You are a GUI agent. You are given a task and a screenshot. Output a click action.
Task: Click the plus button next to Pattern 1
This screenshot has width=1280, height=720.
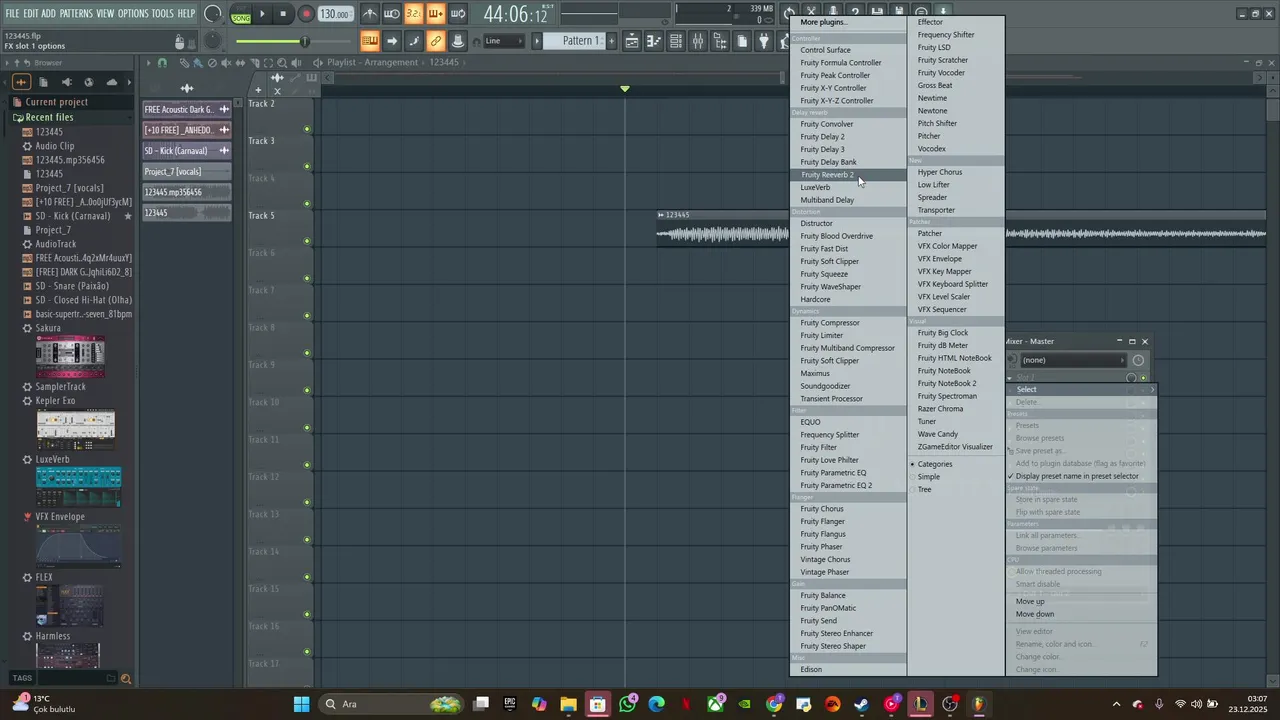click(611, 41)
